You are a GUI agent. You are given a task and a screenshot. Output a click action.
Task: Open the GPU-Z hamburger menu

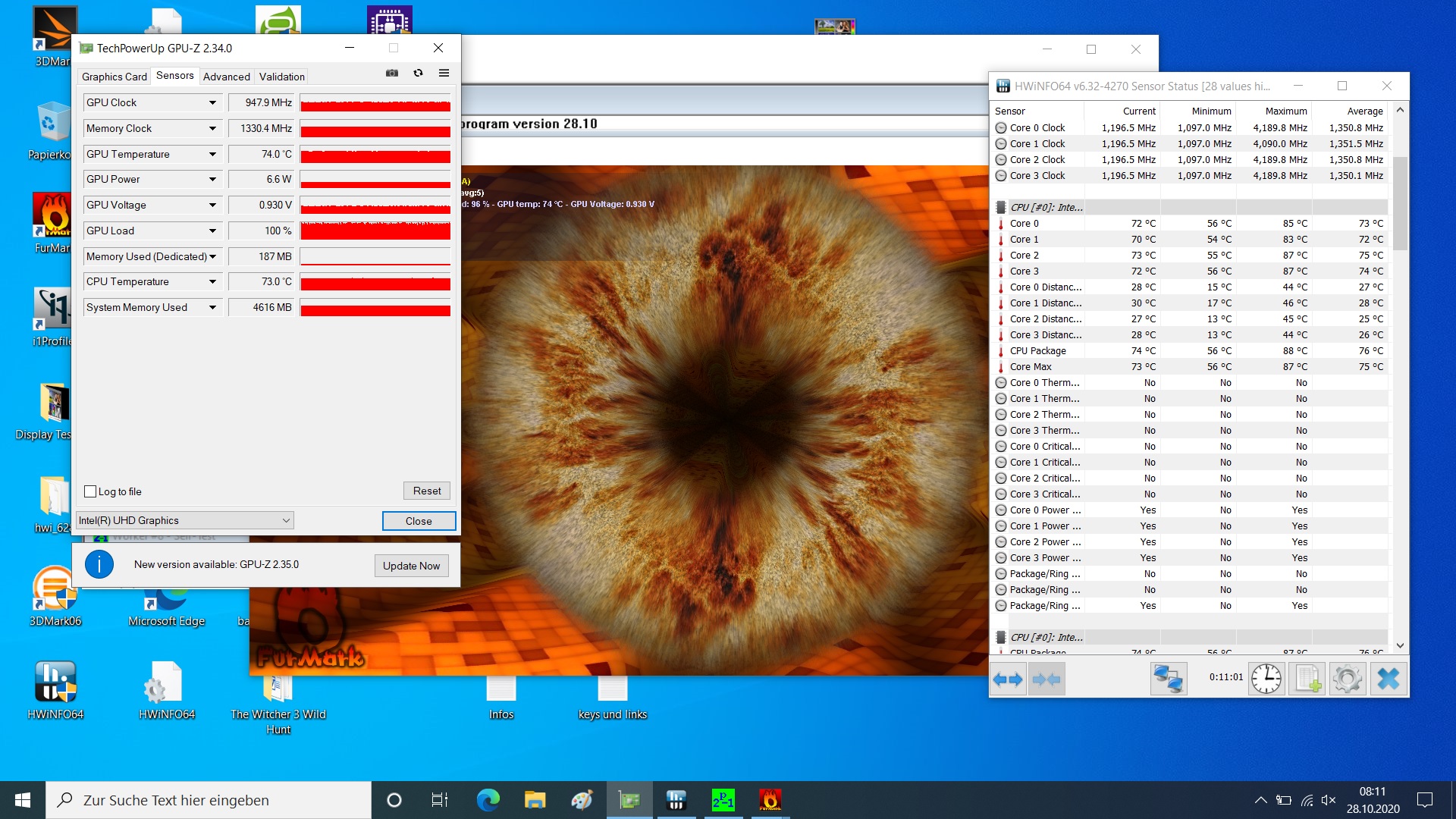pos(444,73)
